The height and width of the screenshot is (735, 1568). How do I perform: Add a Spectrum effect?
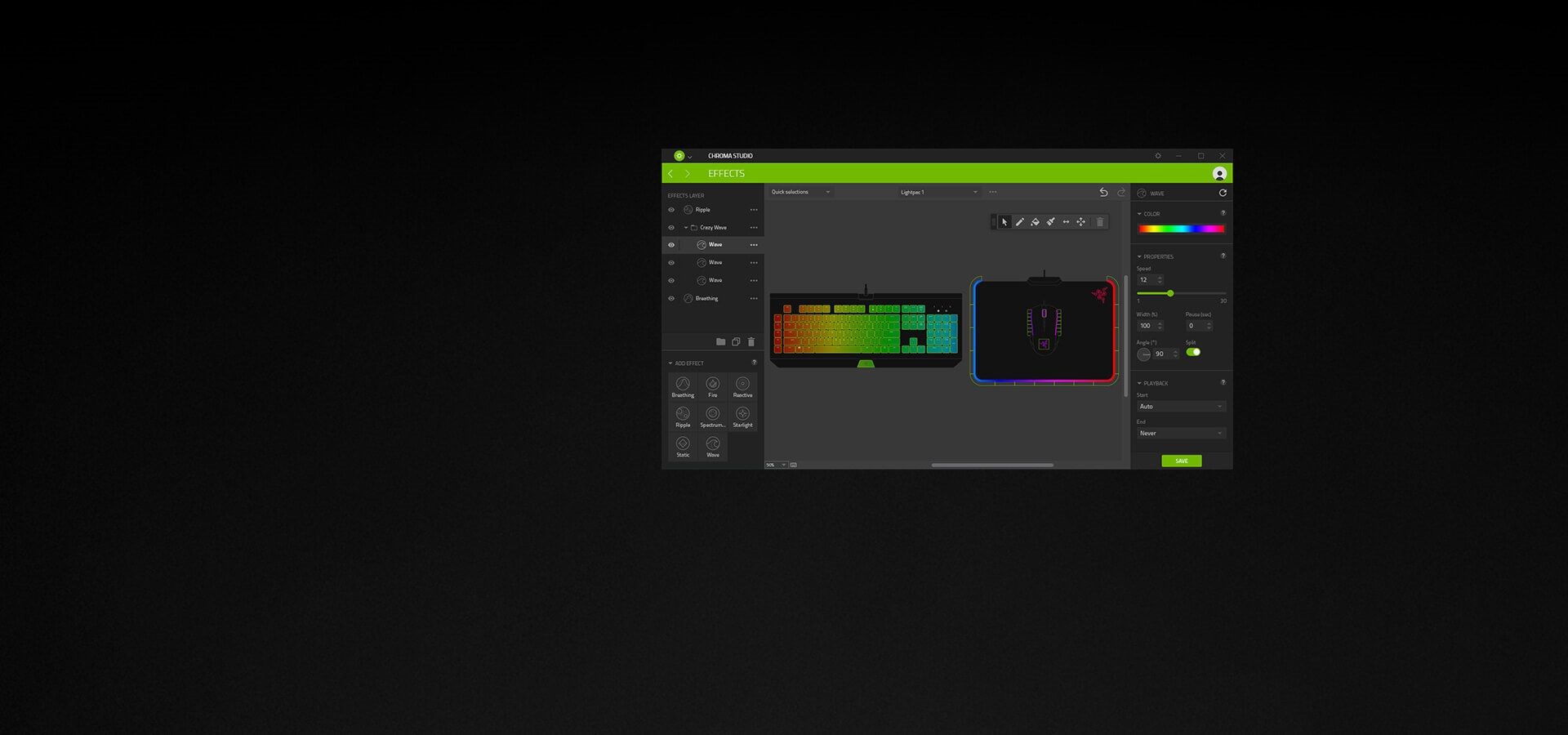(x=713, y=416)
